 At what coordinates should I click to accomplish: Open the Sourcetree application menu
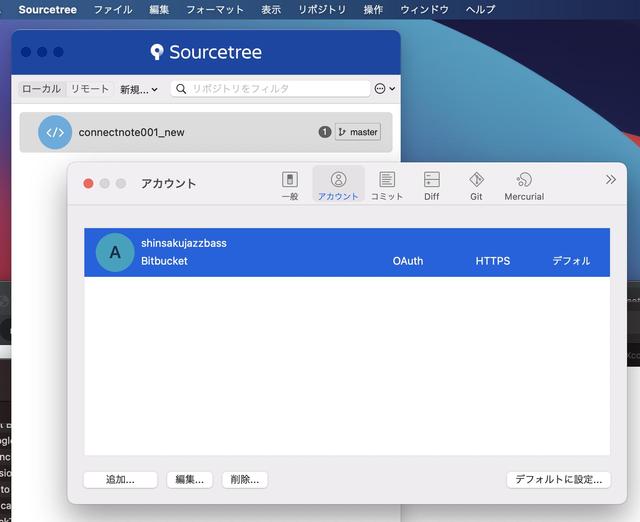[47, 9]
